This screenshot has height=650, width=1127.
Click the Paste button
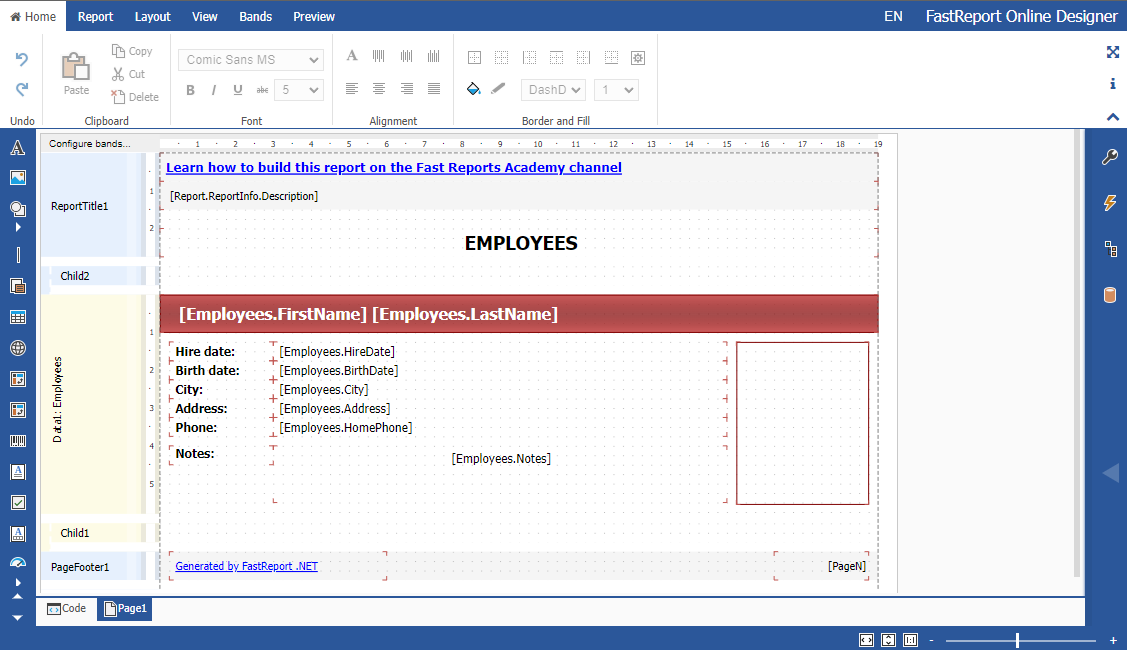pyautogui.click(x=76, y=74)
